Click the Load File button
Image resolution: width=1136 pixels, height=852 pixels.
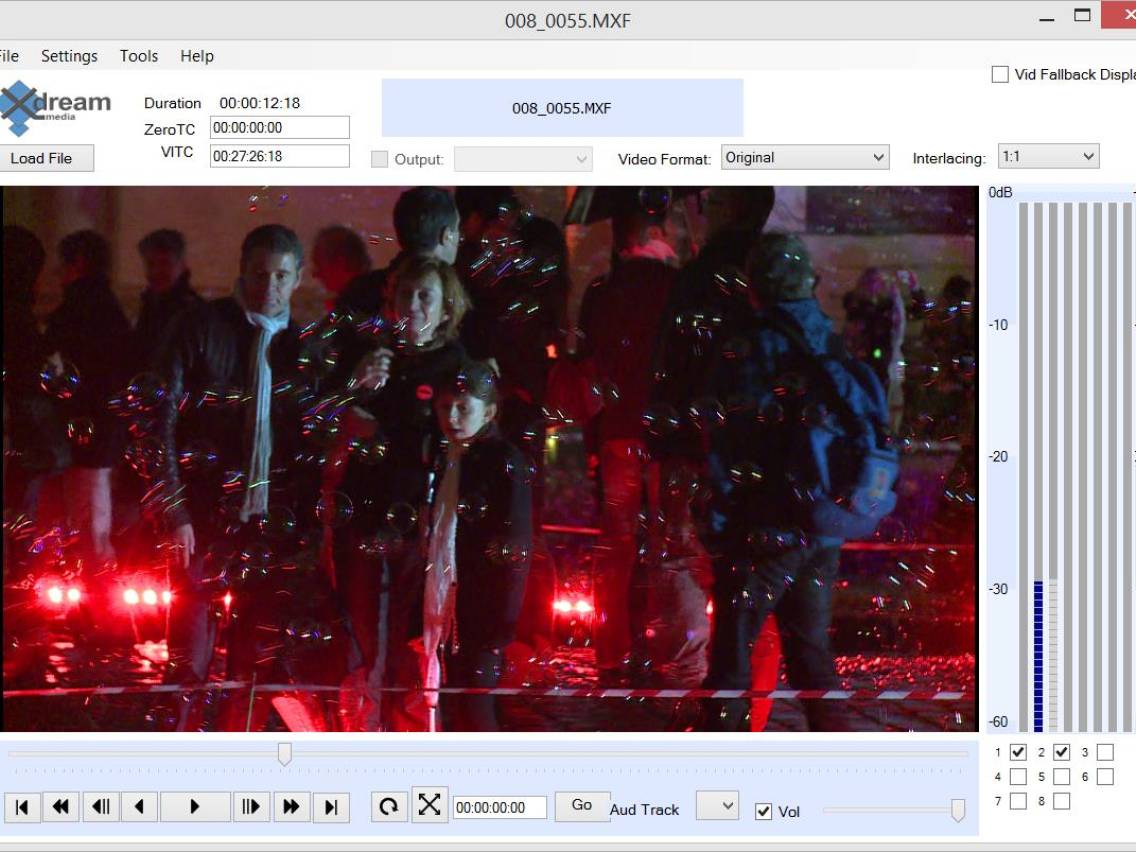[x=42, y=158]
